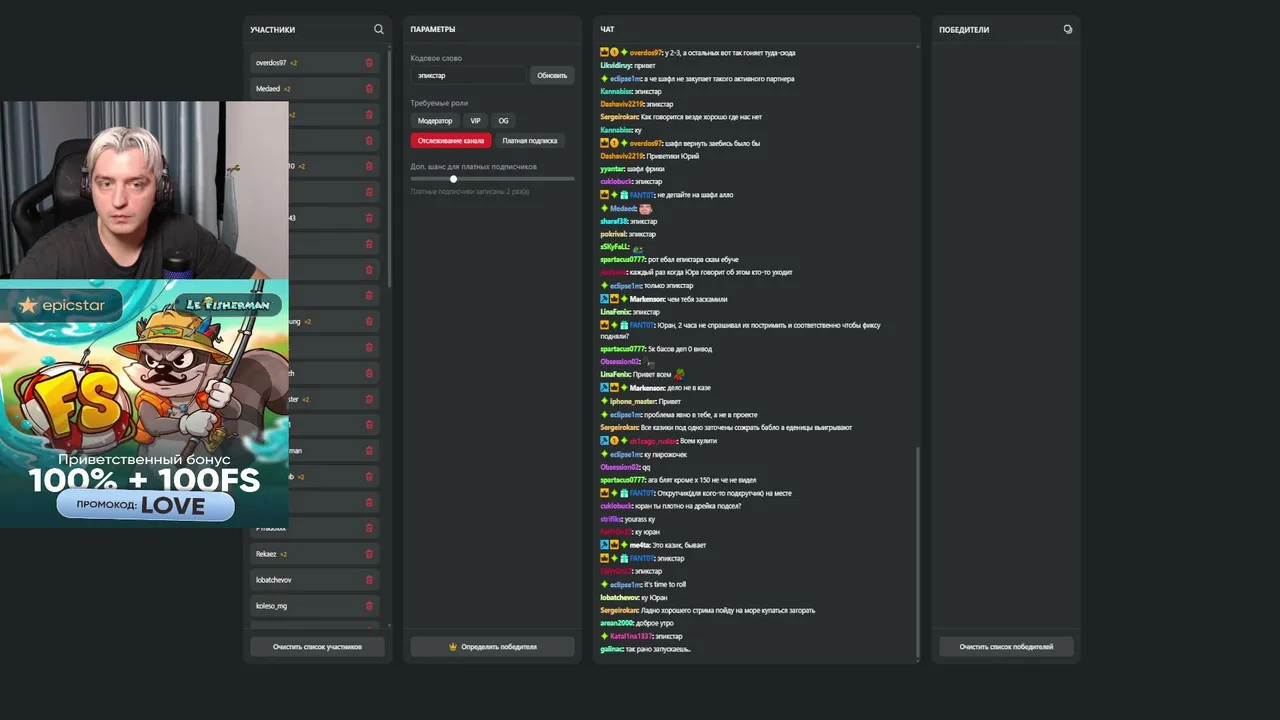The width and height of the screenshot is (1280, 720).
Task: Delete participant Rekaez via trash icon
Action: click(369, 554)
